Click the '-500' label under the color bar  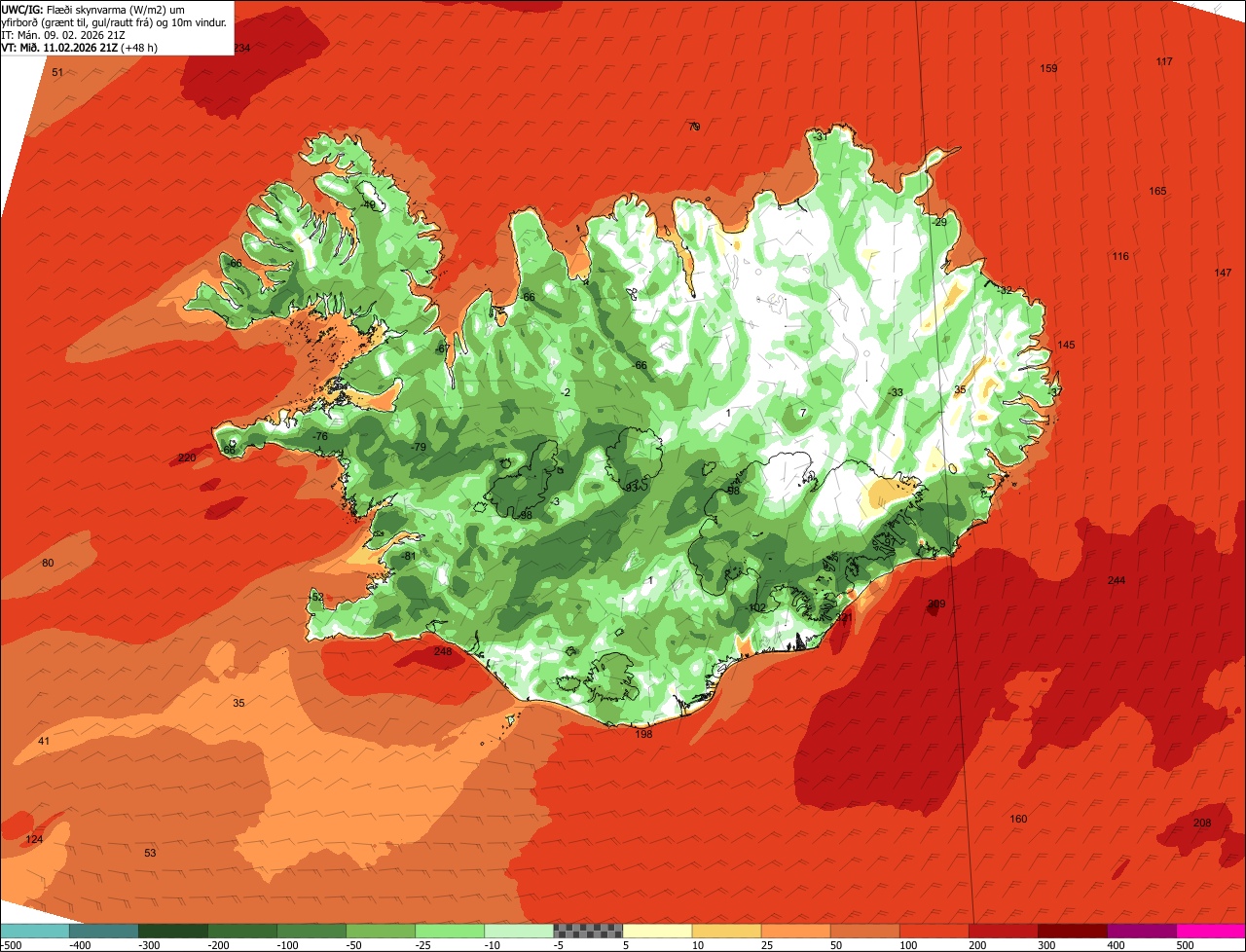point(11,944)
